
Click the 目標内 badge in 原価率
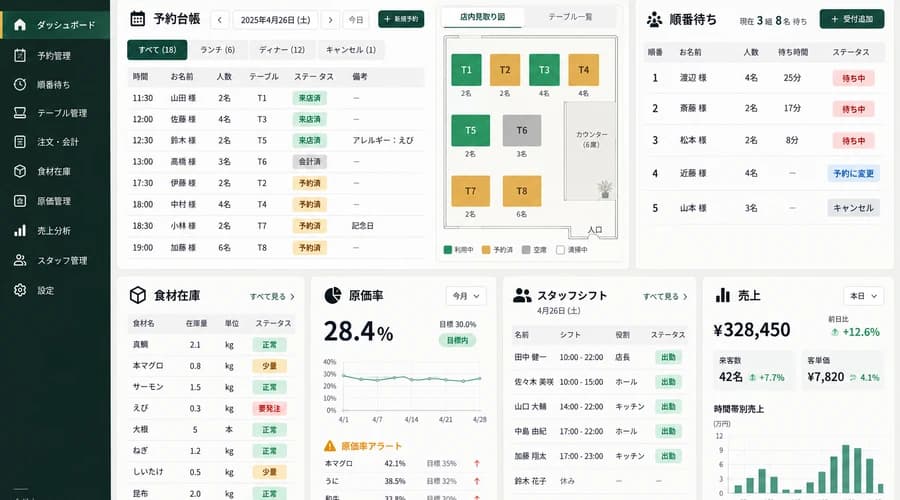(x=457, y=340)
